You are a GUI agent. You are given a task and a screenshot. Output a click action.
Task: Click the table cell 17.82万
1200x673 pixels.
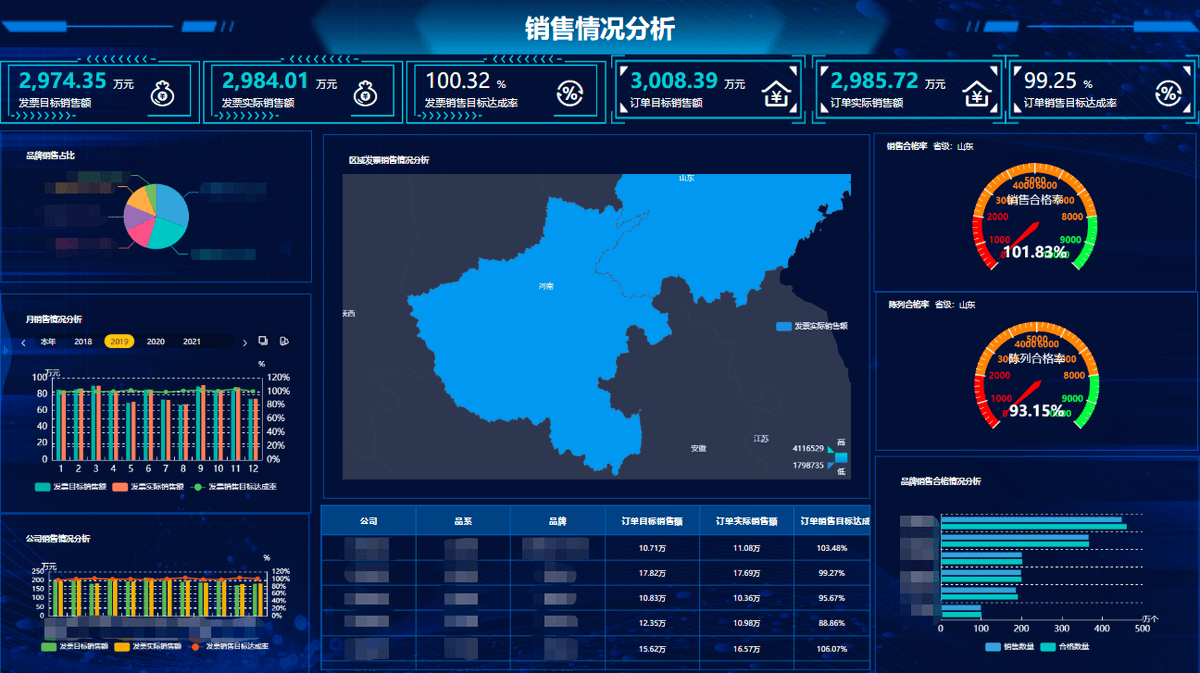652,573
